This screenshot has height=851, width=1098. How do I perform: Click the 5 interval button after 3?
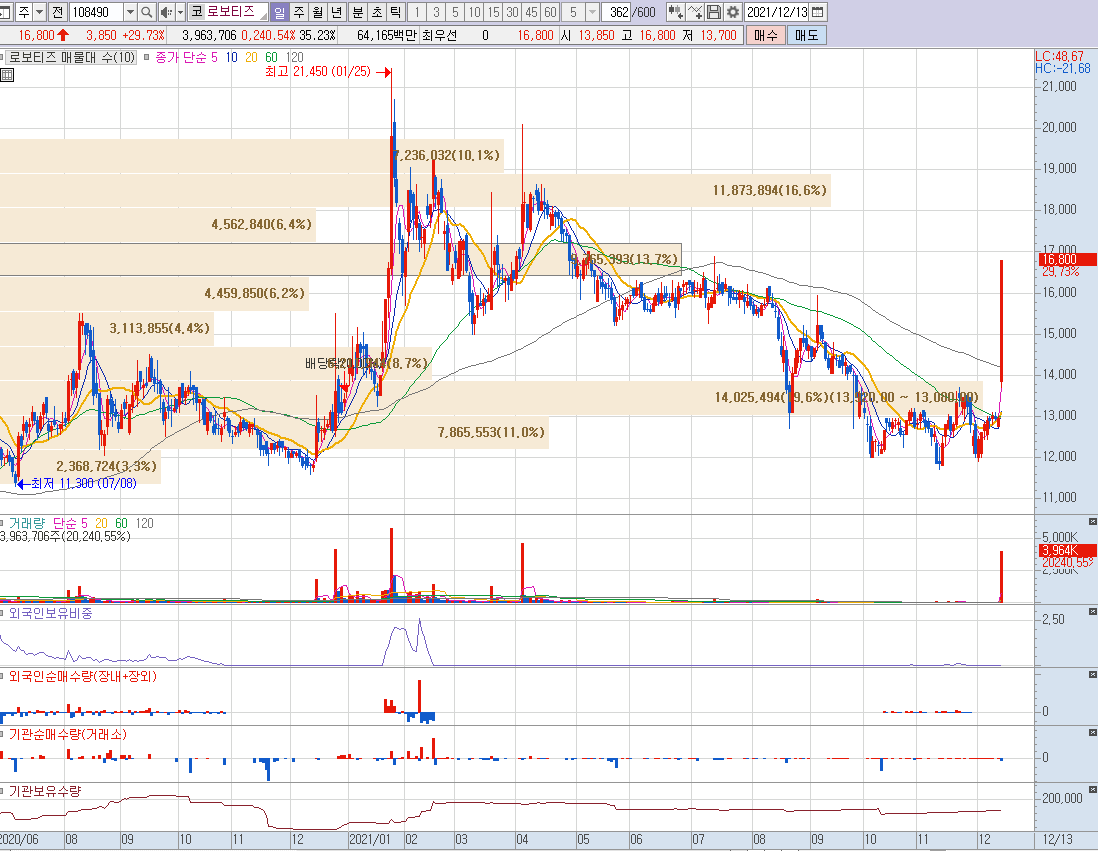454,12
